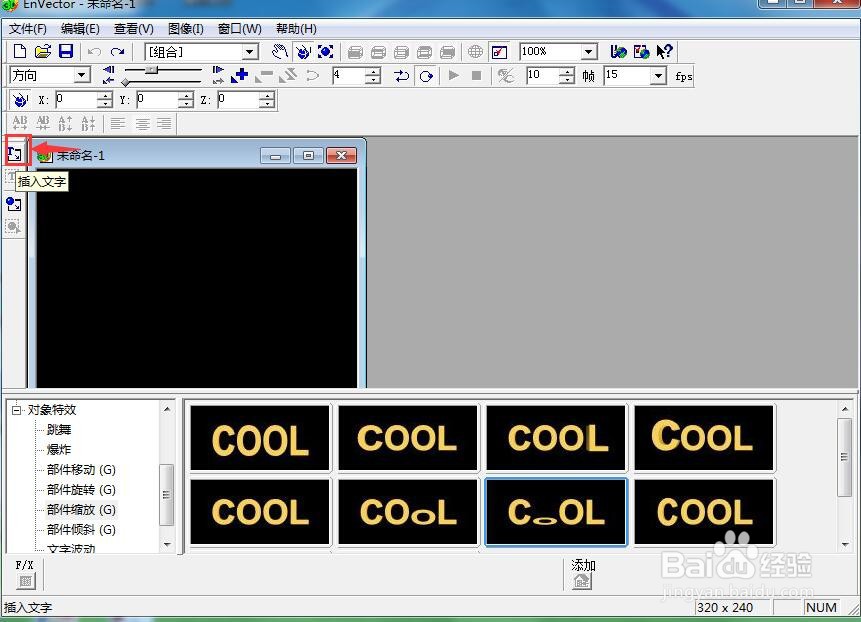861x622 pixels.
Task: Select 部件缩放 (G) effect
Action: 81,509
